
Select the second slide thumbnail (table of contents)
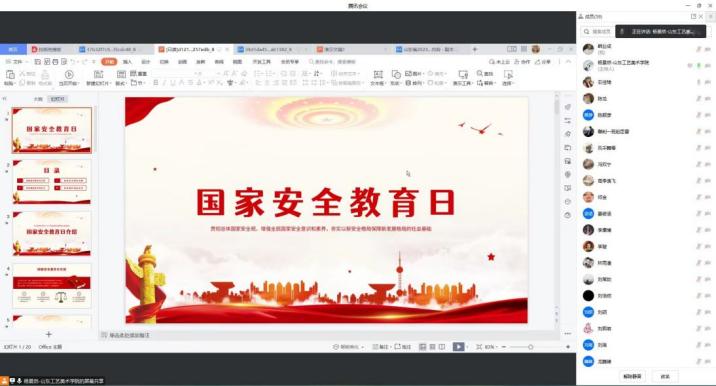coord(52,181)
